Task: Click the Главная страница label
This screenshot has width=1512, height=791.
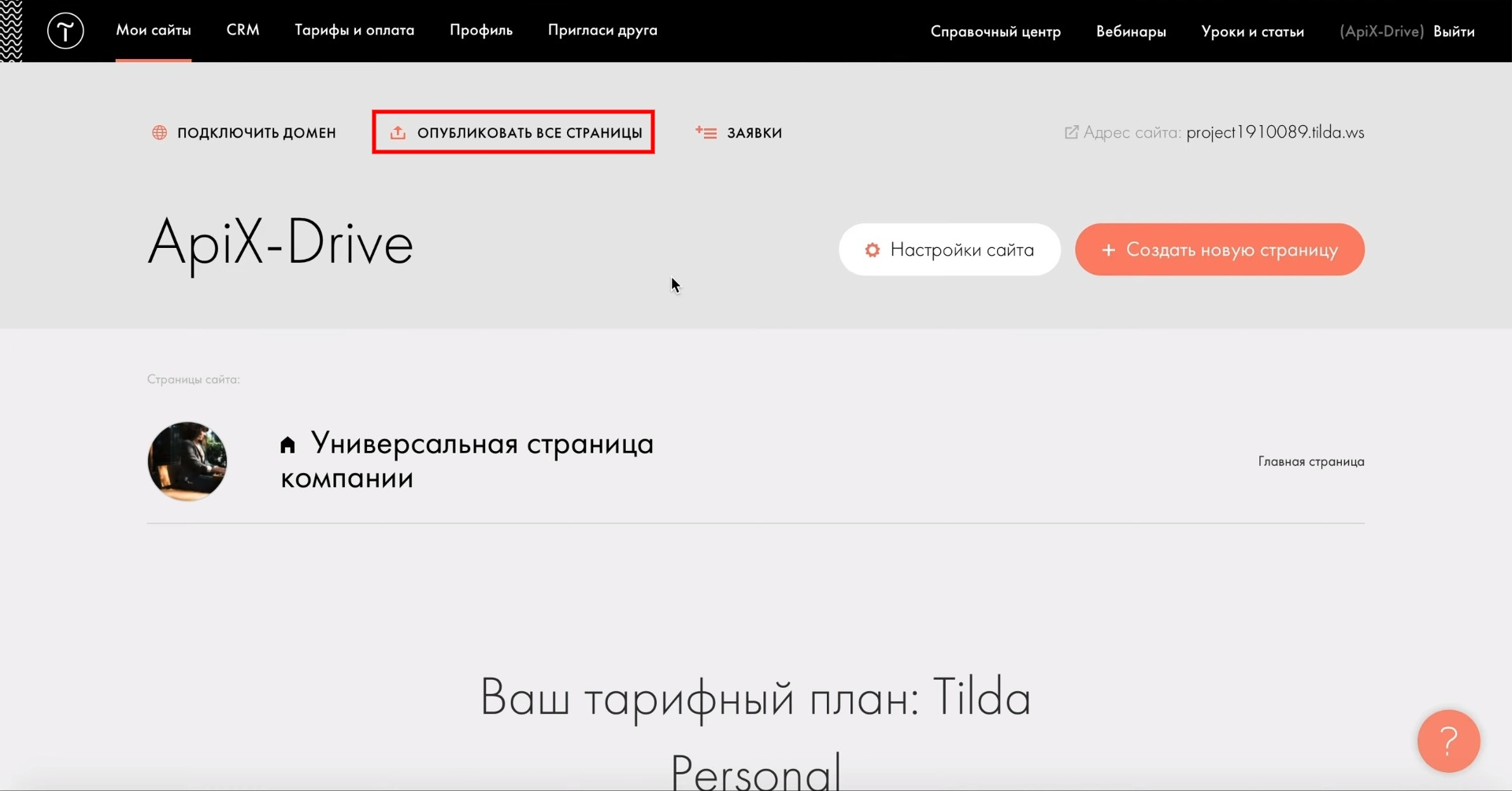Action: [1311, 461]
